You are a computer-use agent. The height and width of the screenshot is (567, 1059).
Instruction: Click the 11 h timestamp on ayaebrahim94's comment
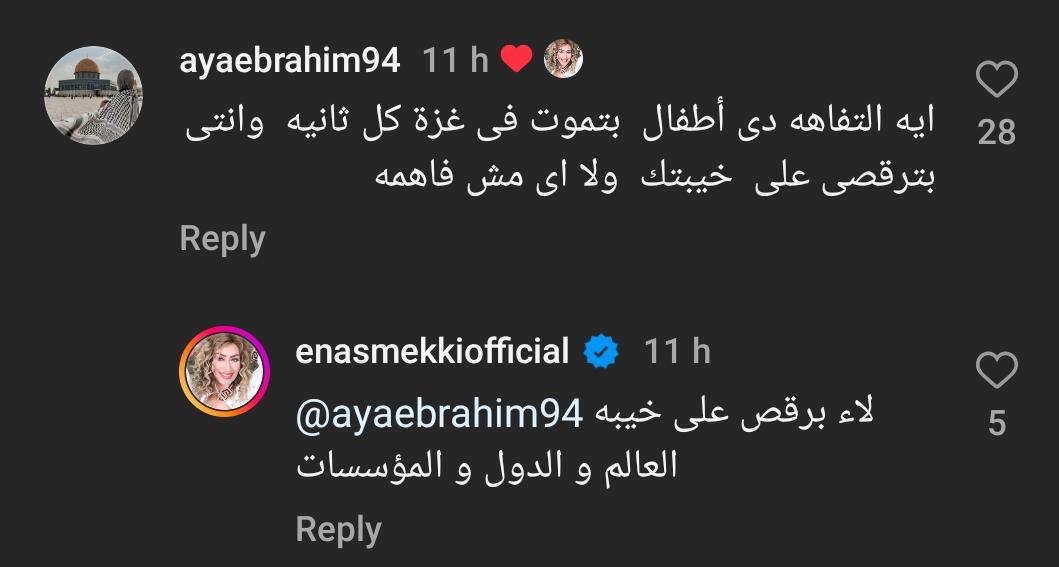pos(455,61)
